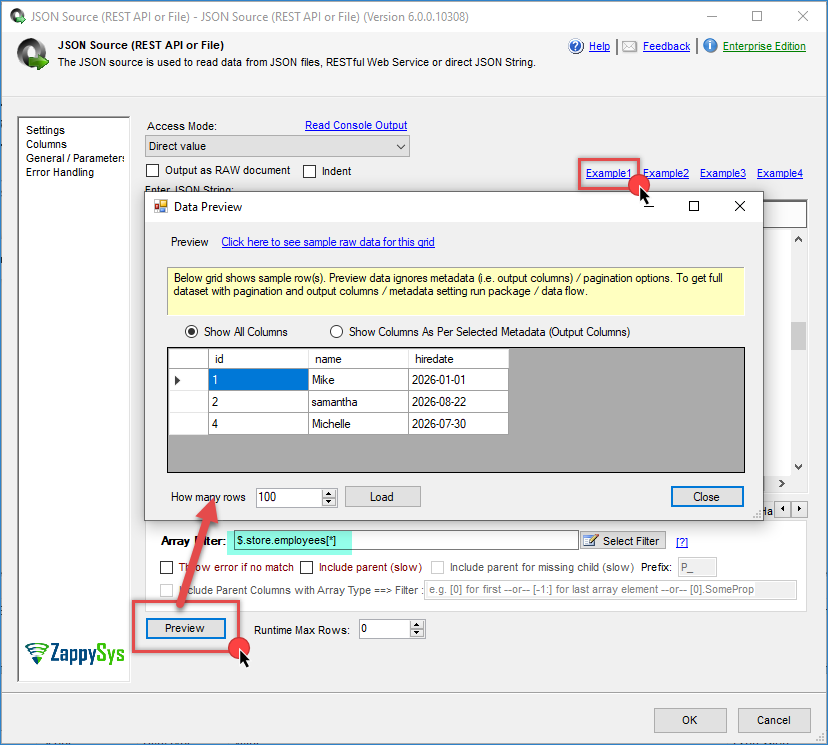Enable Include parent (slow) checkbox
828x745 pixels.
pyautogui.click(x=306, y=567)
